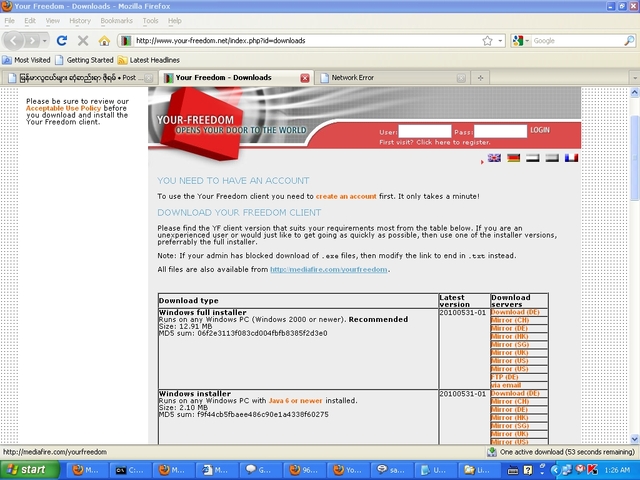Expand hidden system tray icons chevron

554,470
